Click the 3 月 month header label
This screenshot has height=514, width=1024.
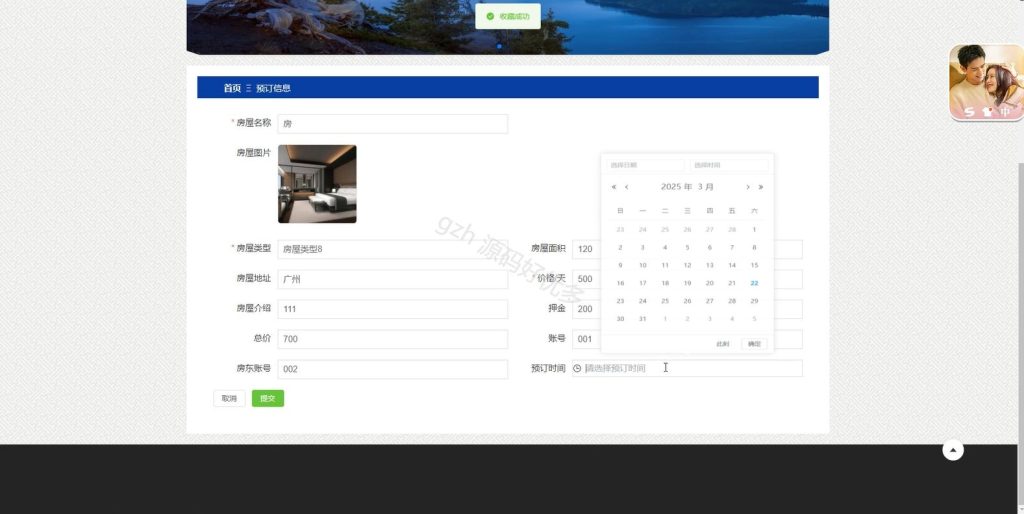pos(705,187)
